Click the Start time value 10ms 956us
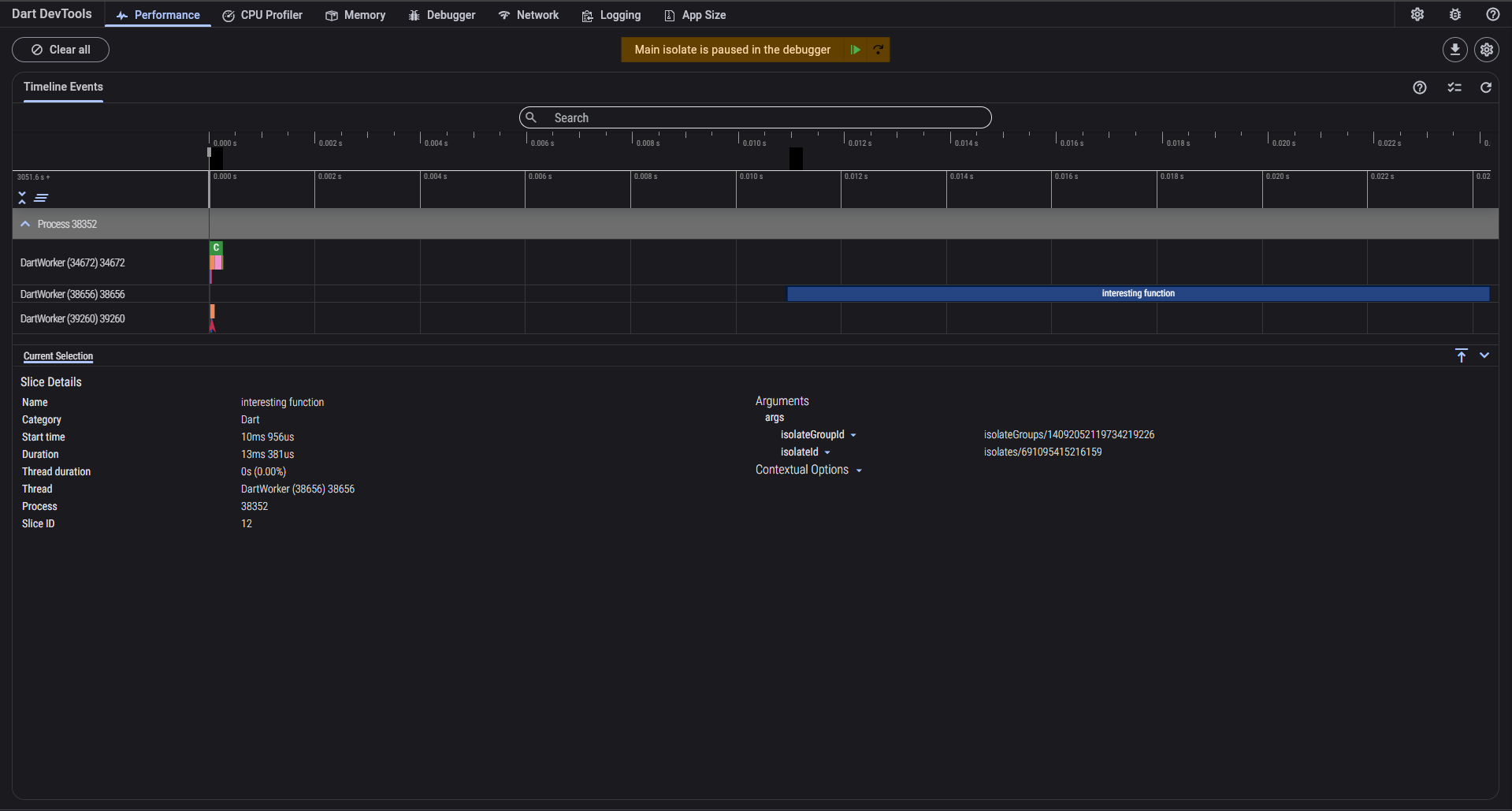The height and width of the screenshot is (811, 1512). 267,437
